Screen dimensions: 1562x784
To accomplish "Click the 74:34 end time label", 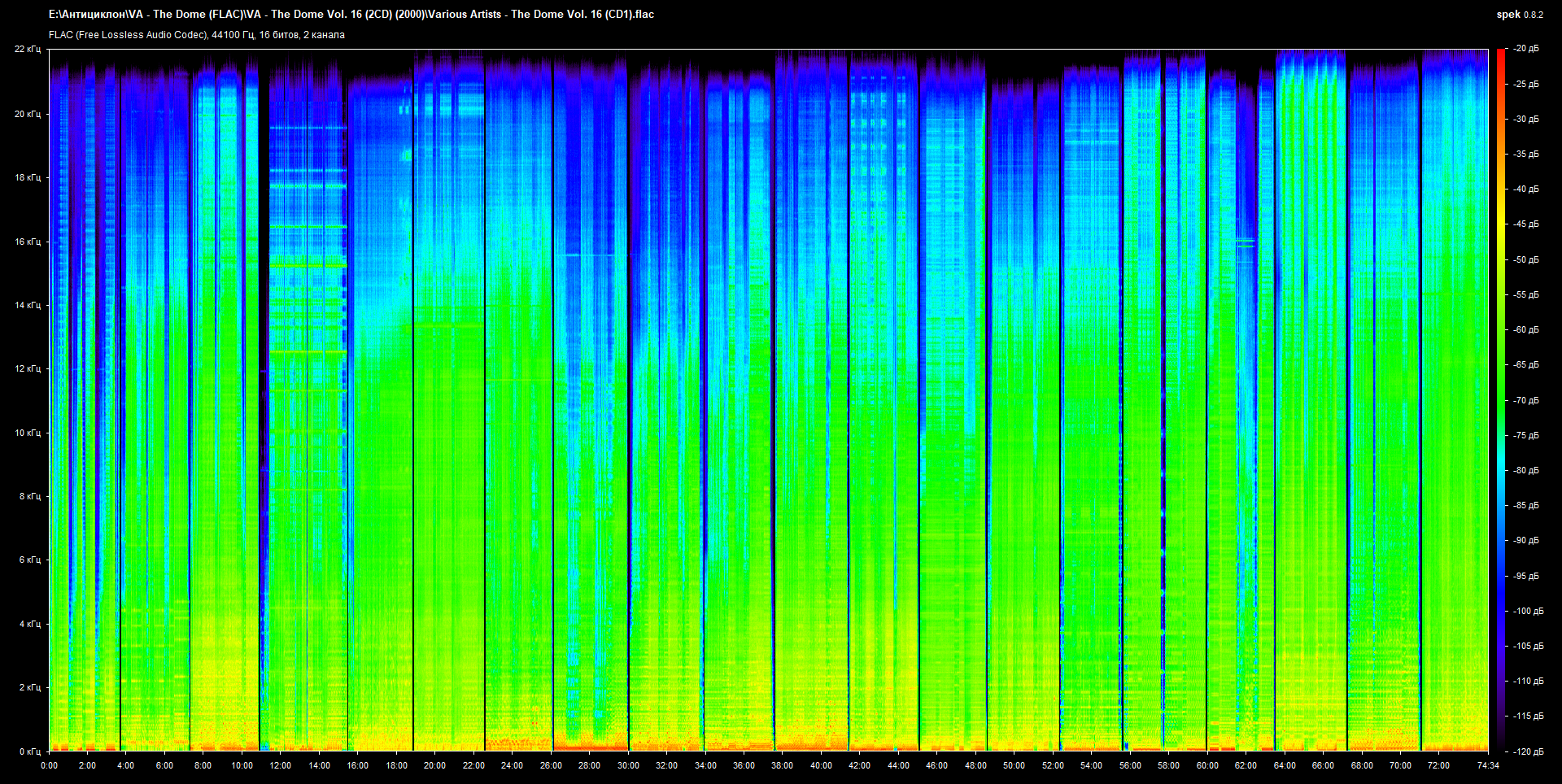I will 1488,765.
